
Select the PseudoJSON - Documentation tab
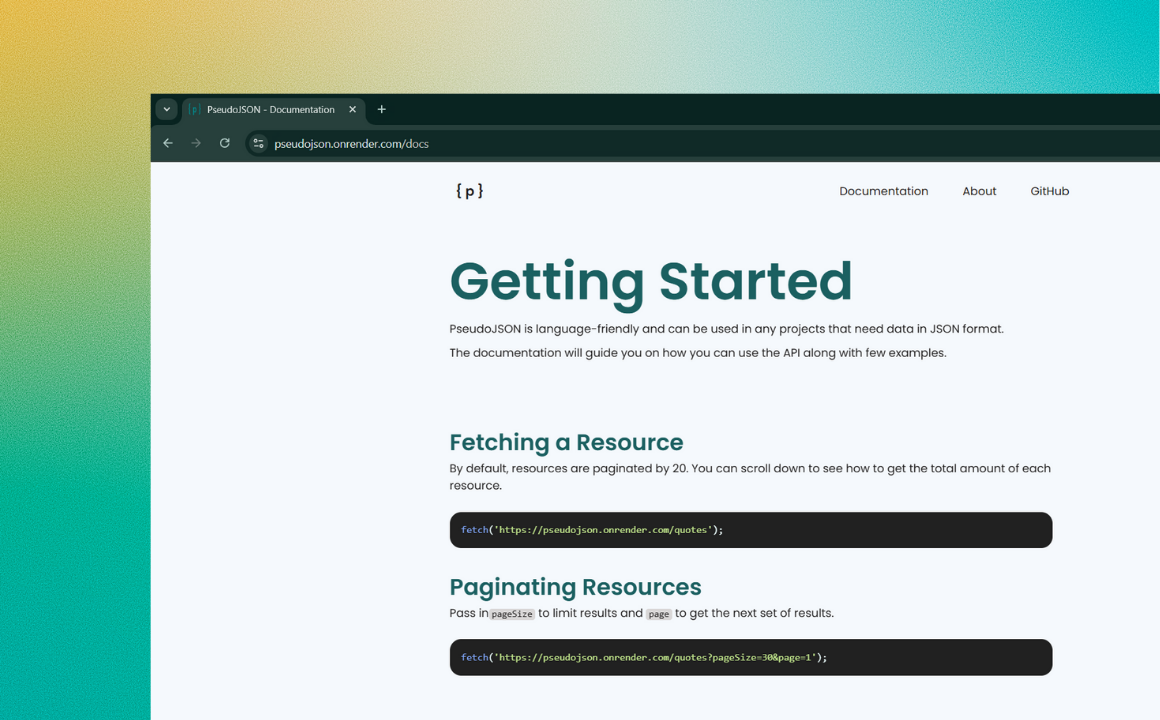pos(270,110)
